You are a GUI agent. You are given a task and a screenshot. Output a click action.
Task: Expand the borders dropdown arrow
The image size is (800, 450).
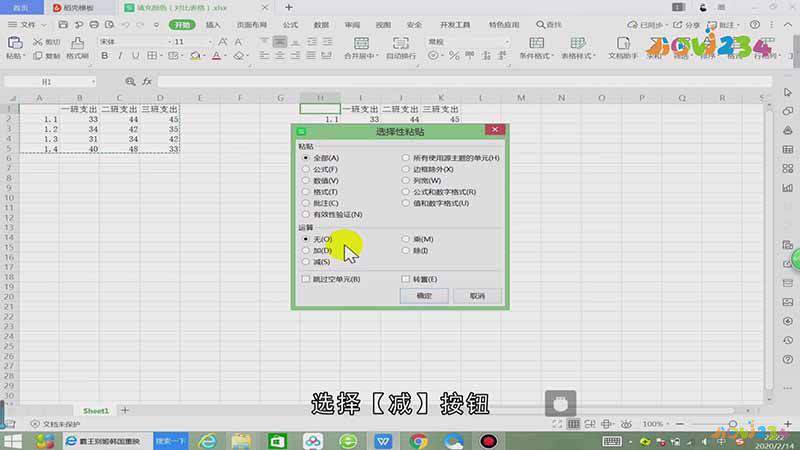[161, 56]
